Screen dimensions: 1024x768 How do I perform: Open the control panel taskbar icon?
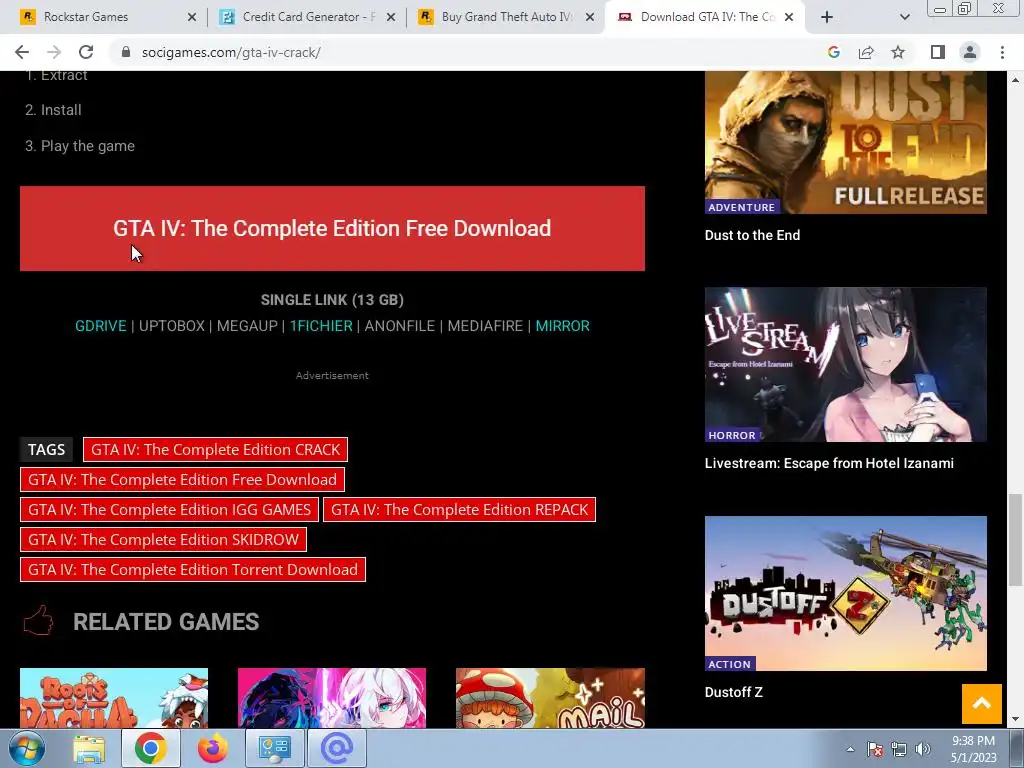pos(274,748)
